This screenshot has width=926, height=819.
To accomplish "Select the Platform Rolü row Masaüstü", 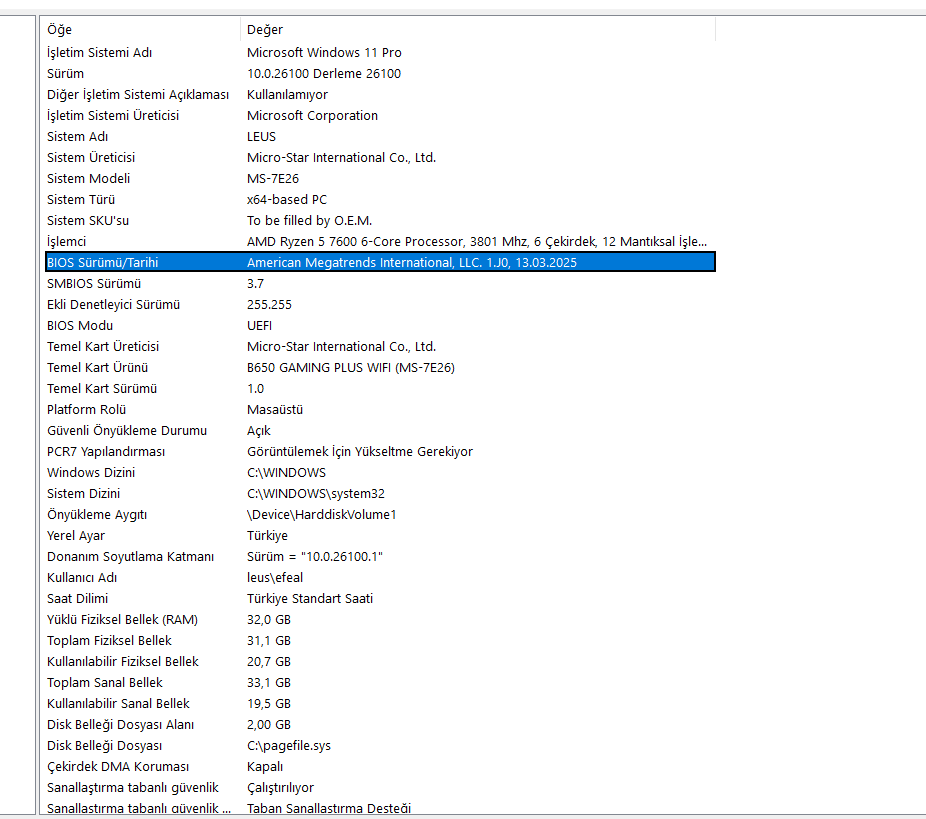I will (380, 409).
